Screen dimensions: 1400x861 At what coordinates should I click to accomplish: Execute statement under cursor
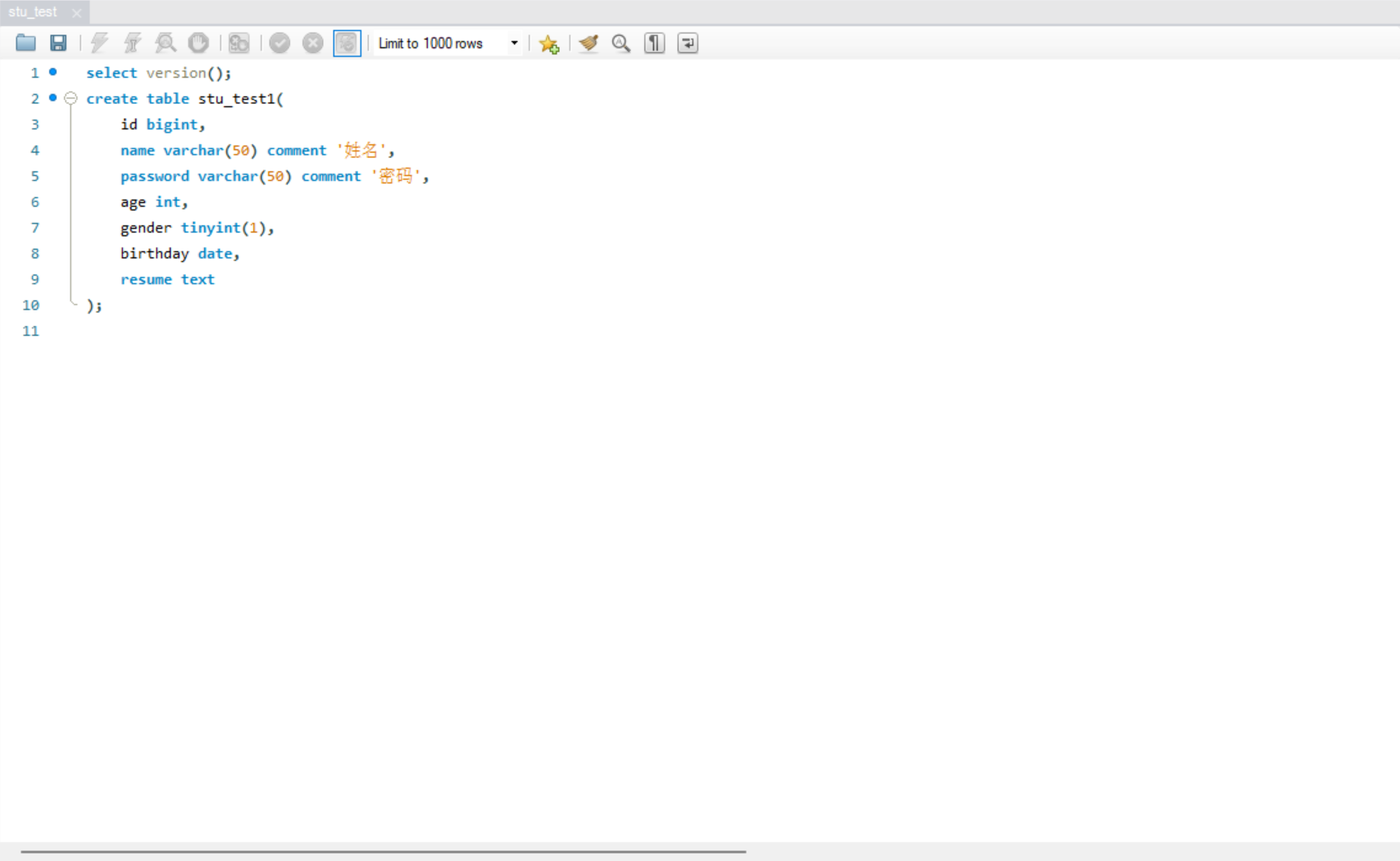click(x=132, y=43)
